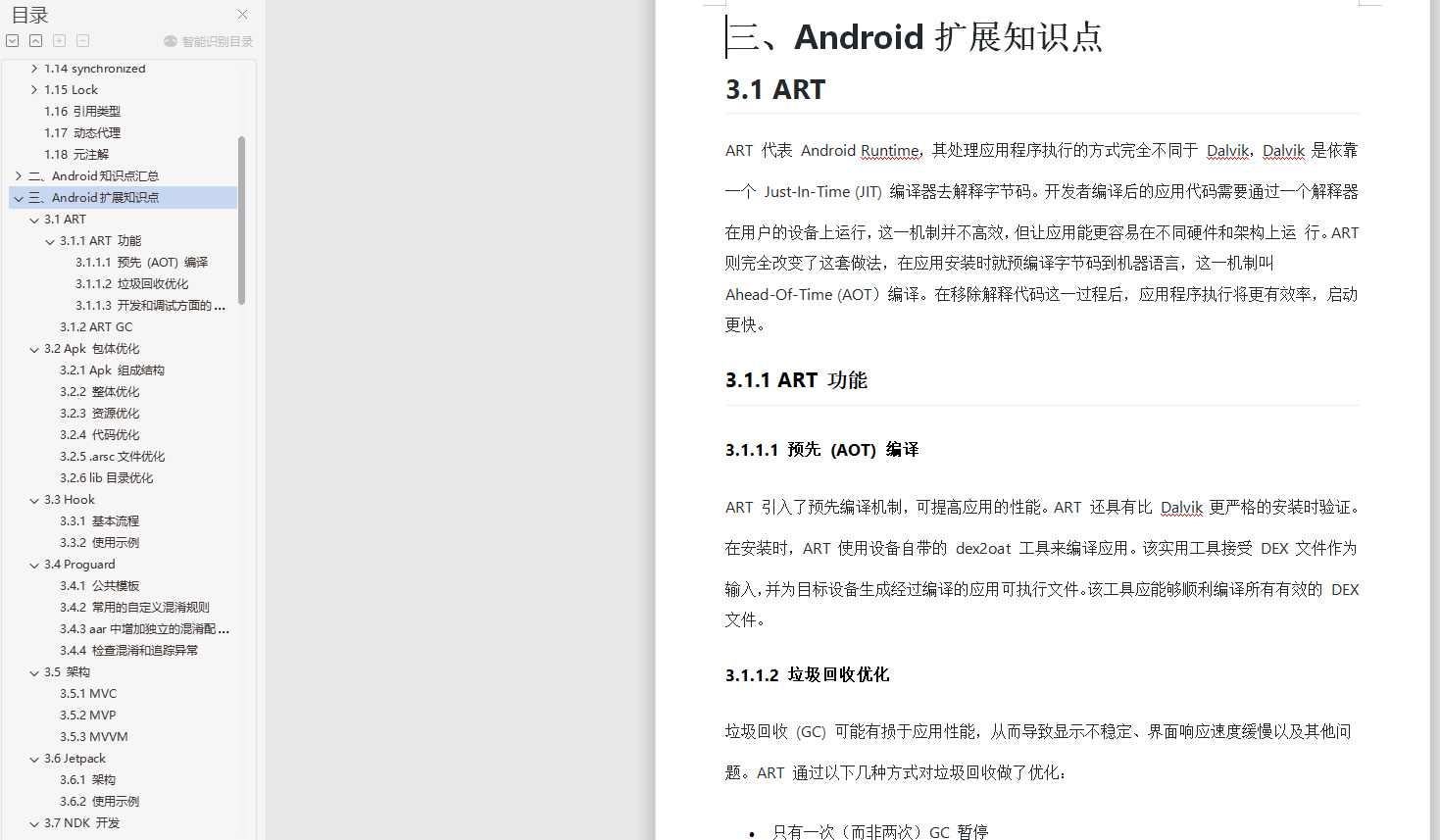Image resolution: width=1440 pixels, height=840 pixels.
Task: Select 3.4.3 aar 中增加独立的混淆配 entry
Action: (144, 629)
